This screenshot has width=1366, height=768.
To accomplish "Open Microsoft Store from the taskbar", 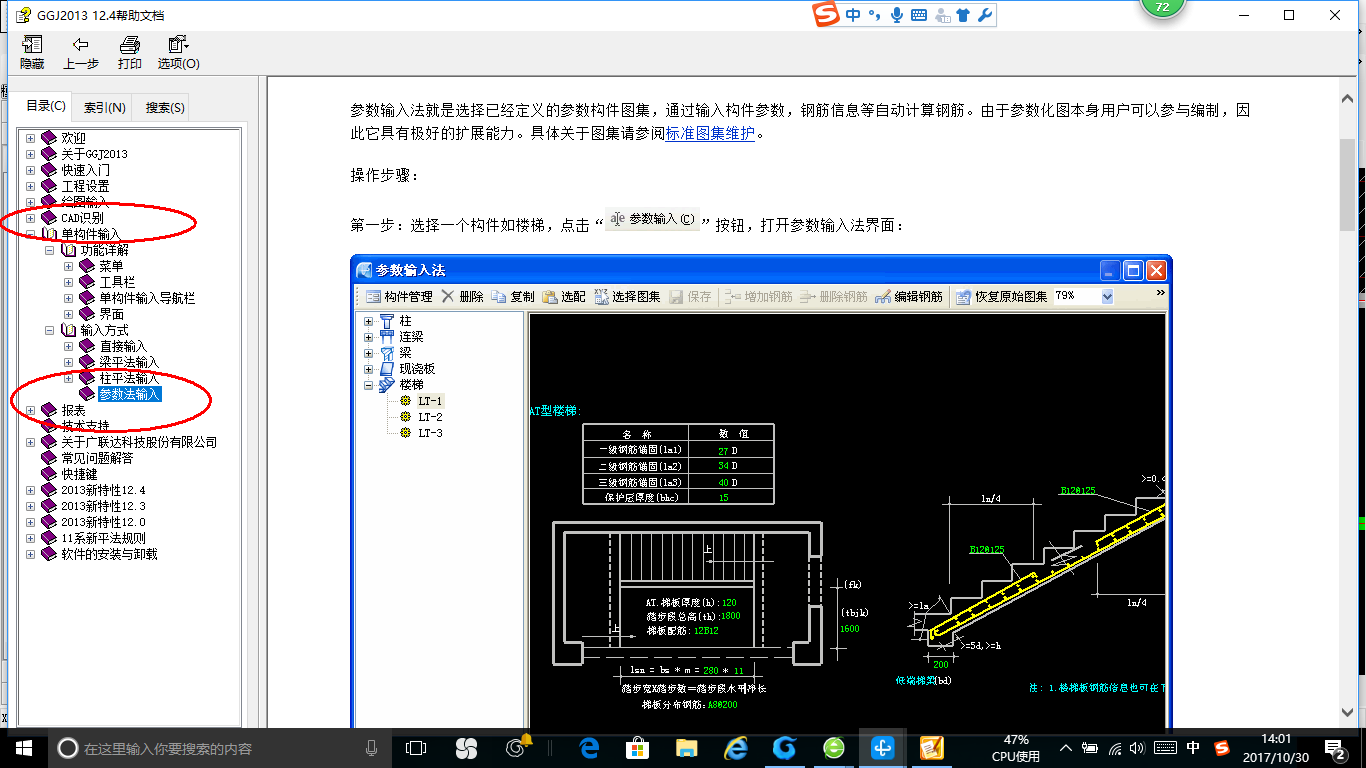I will [x=637, y=748].
